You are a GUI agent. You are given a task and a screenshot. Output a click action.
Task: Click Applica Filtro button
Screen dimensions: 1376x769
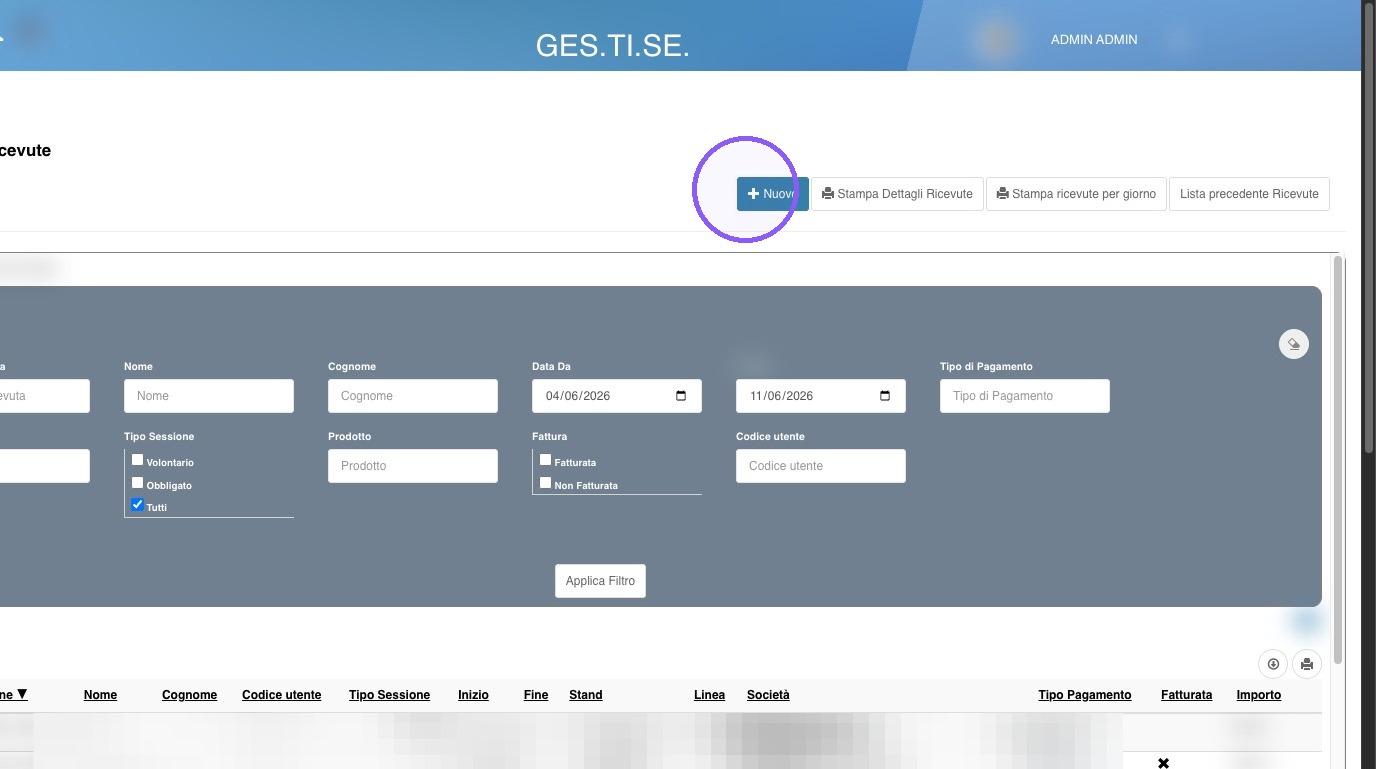pos(600,581)
